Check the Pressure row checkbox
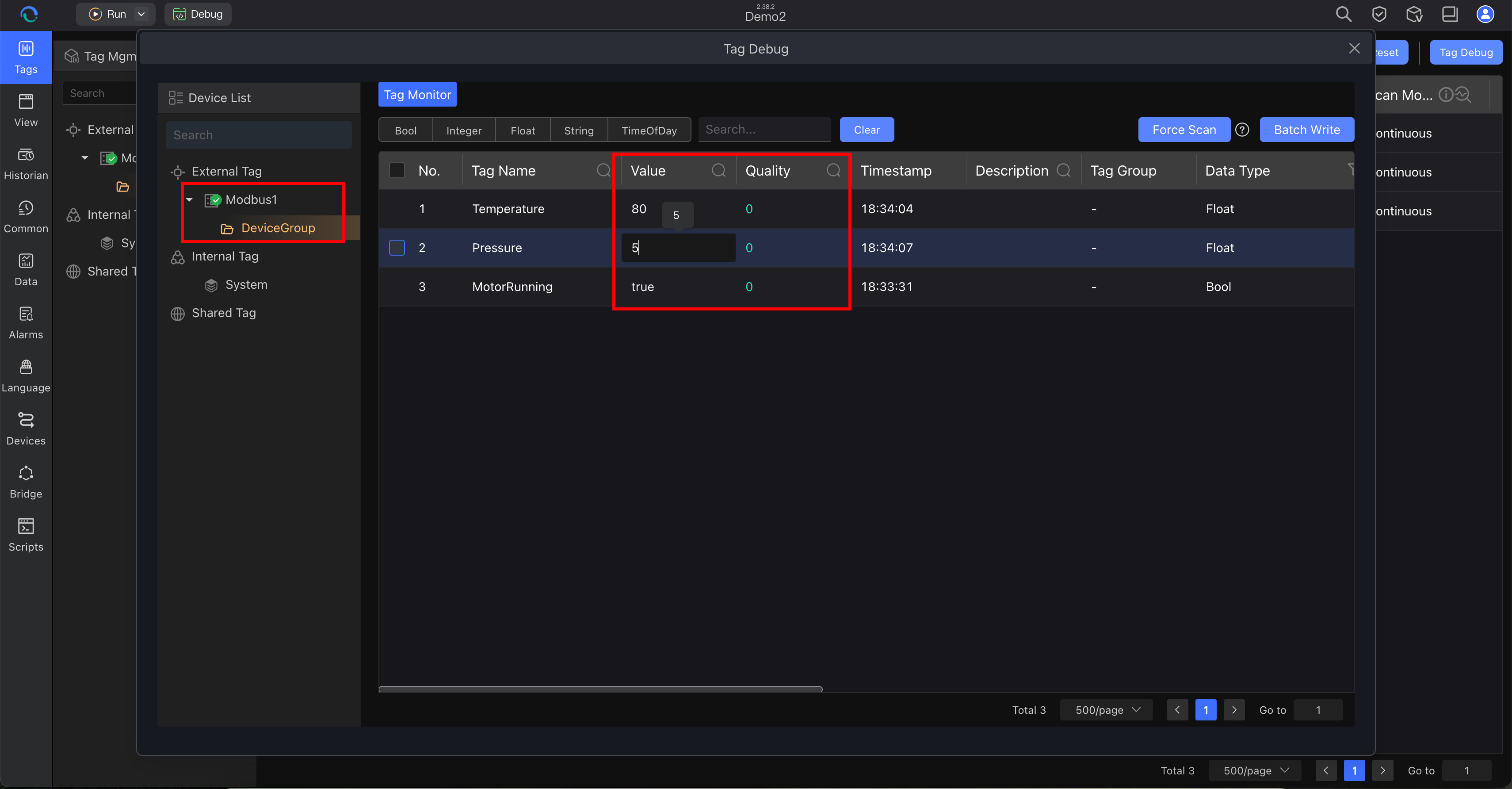The width and height of the screenshot is (1512, 789). point(397,248)
